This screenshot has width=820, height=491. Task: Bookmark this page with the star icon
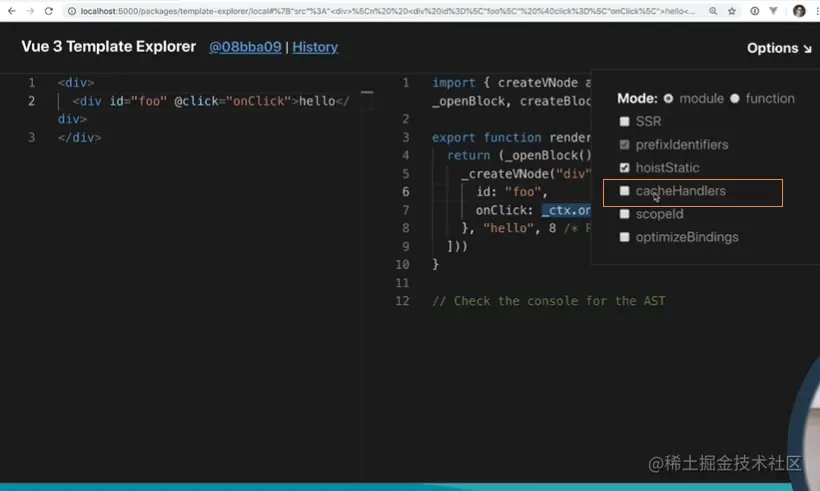click(x=732, y=11)
